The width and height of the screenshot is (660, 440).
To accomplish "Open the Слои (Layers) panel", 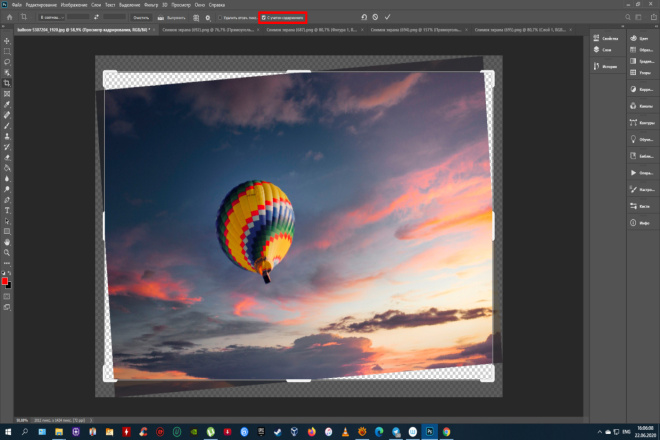I will tap(602, 50).
